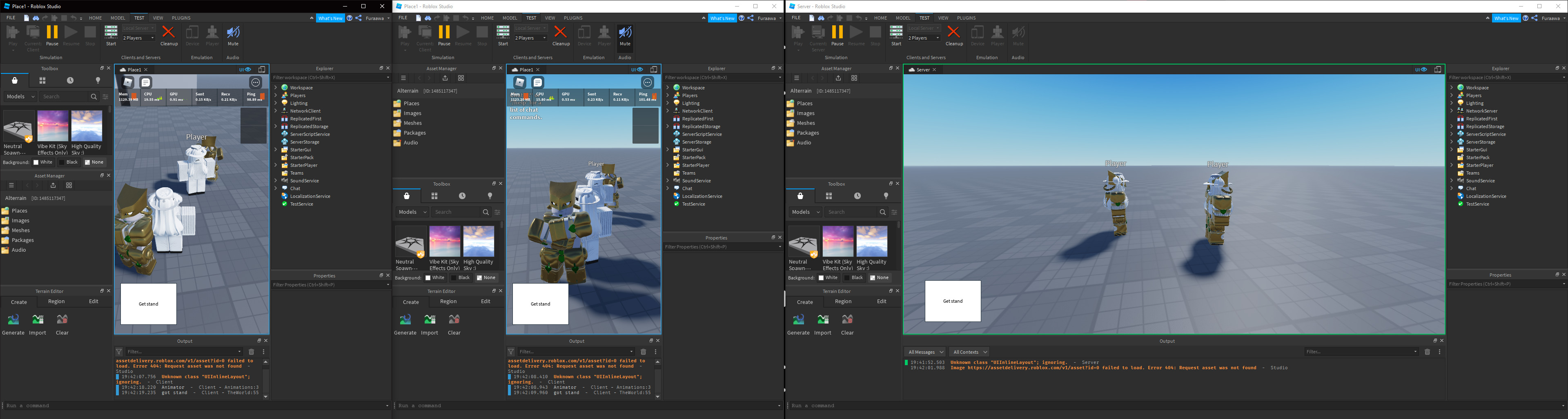Switch Asset Manager to grid view in middle Place1 window
This screenshot has width=1568, height=419.
pos(461,78)
